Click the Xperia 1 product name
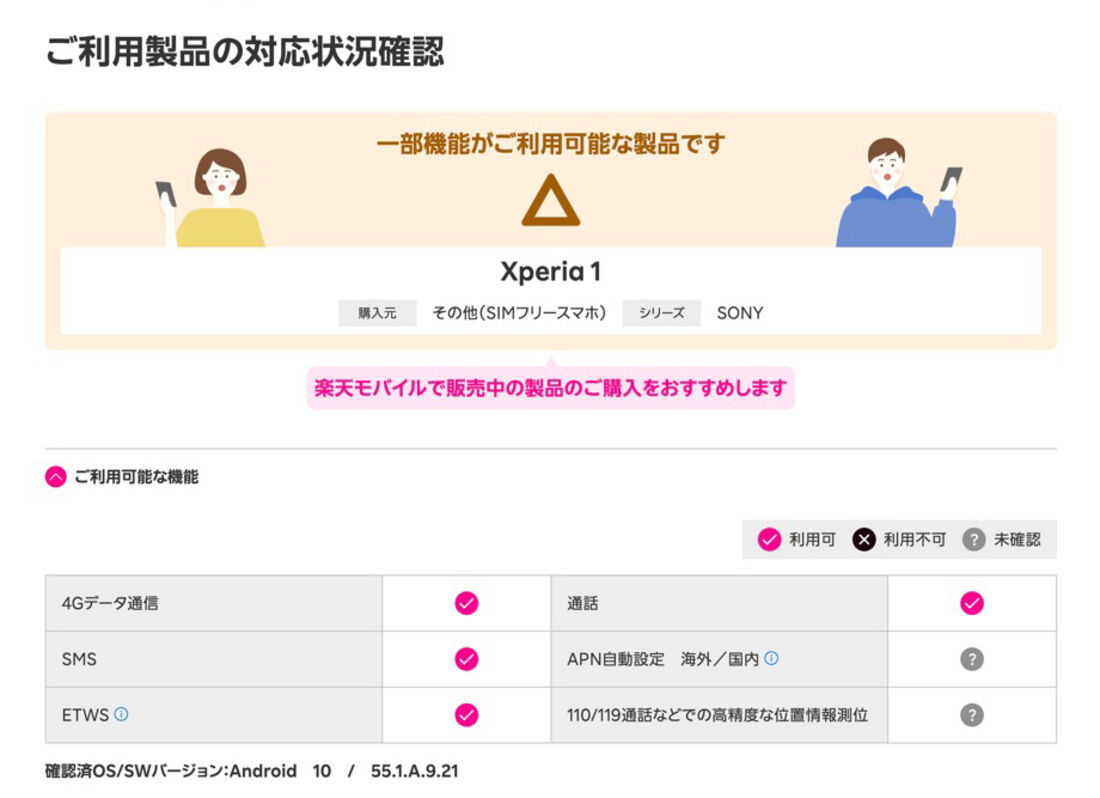This screenshot has height=798, width=1100. tap(551, 271)
